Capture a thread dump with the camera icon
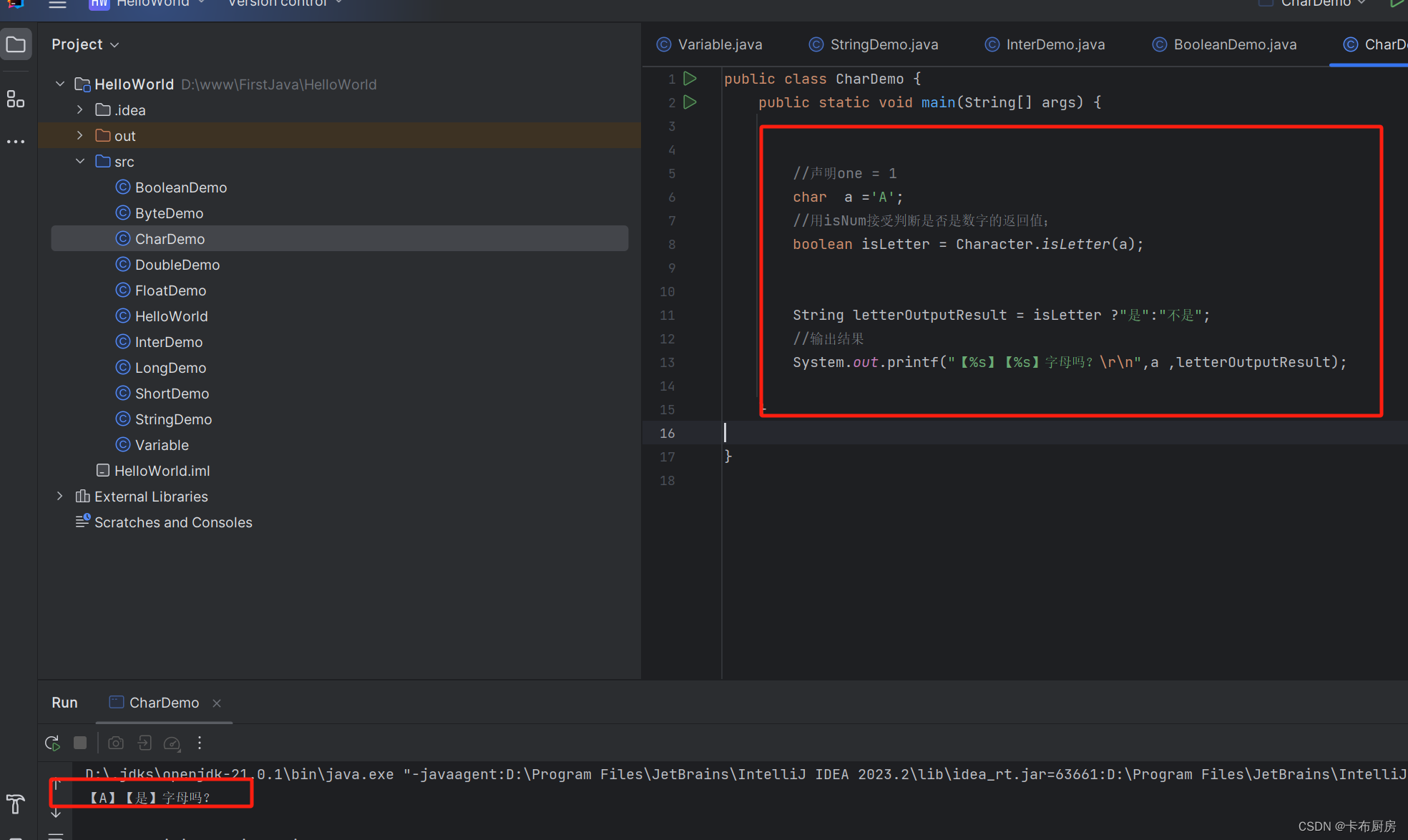The image size is (1408, 840). 115,743
